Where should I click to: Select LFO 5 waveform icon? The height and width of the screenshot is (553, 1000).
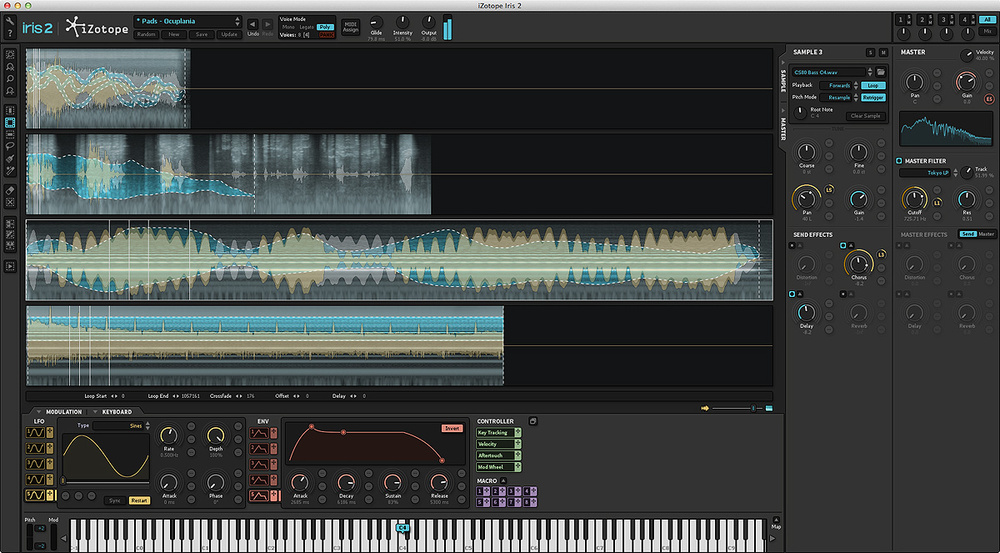[x=35, y=495]
